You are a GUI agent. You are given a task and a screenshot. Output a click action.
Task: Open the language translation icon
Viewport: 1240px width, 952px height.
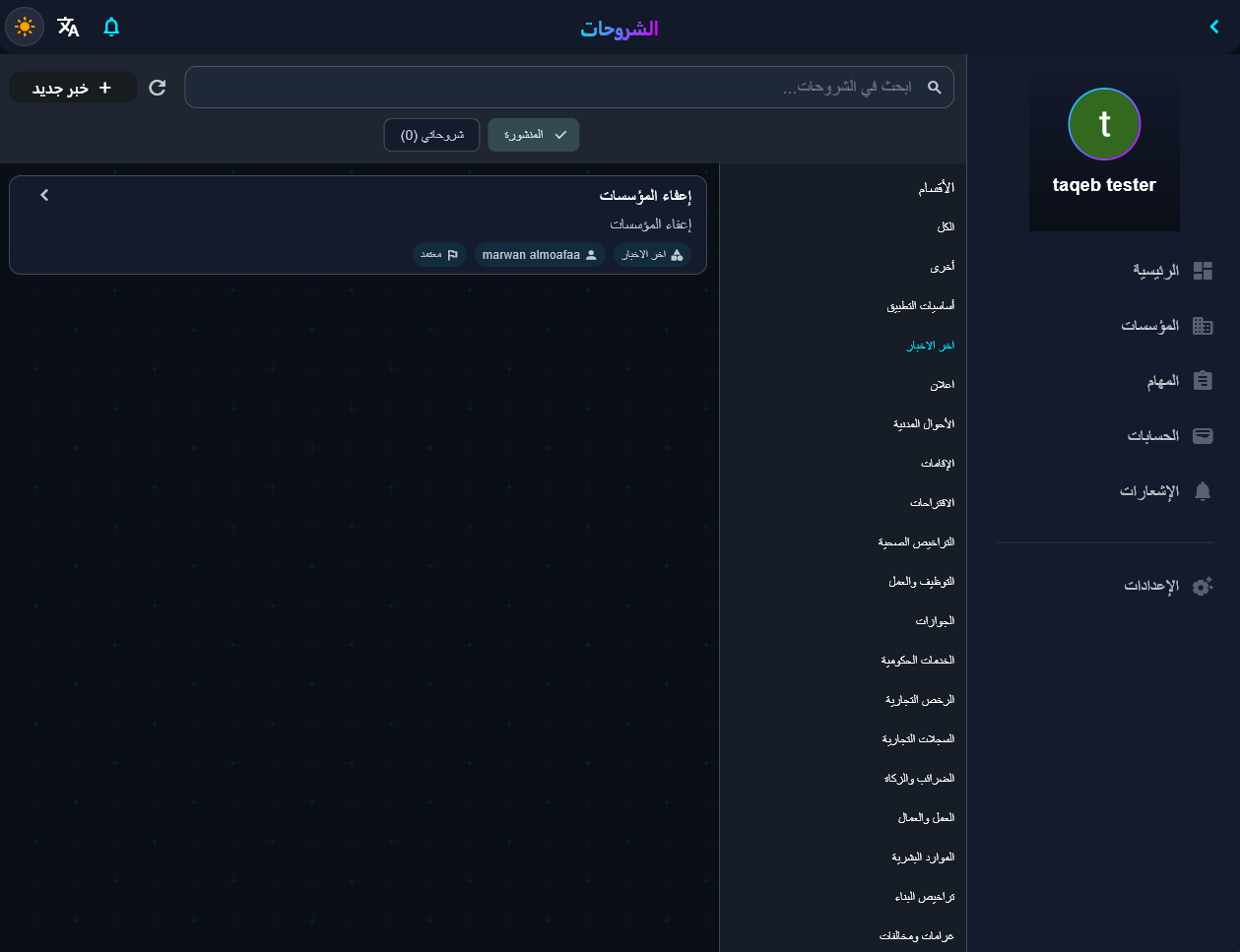tap(68, 27)
